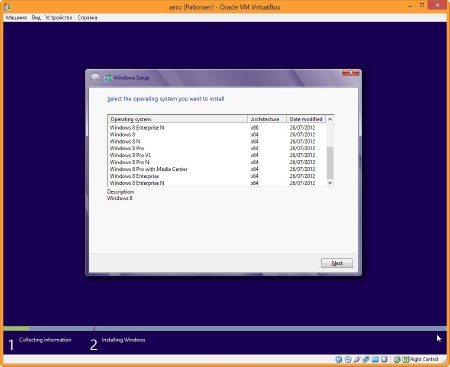The height and width of the screenshot is (367, 450).
Task: Select the Windows 8 Pro VL row
Action: (x=217, y=155)
